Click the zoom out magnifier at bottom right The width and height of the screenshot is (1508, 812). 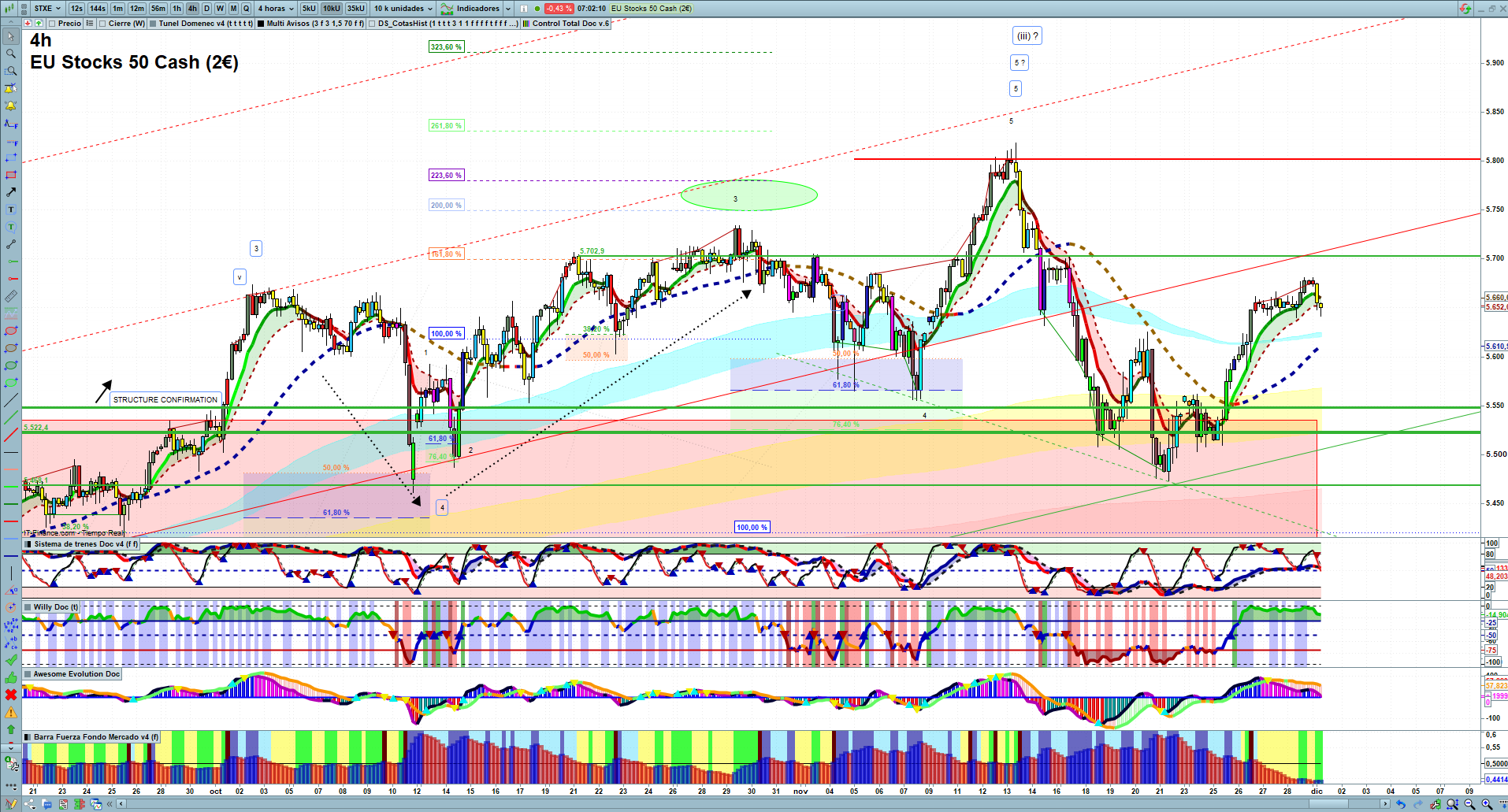1469,804
